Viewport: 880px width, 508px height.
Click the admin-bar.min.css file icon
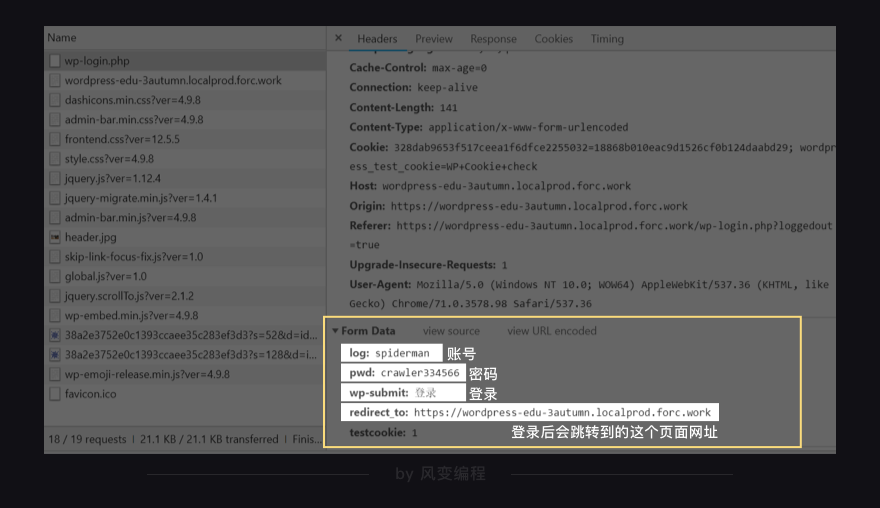[x=54, y=120]
